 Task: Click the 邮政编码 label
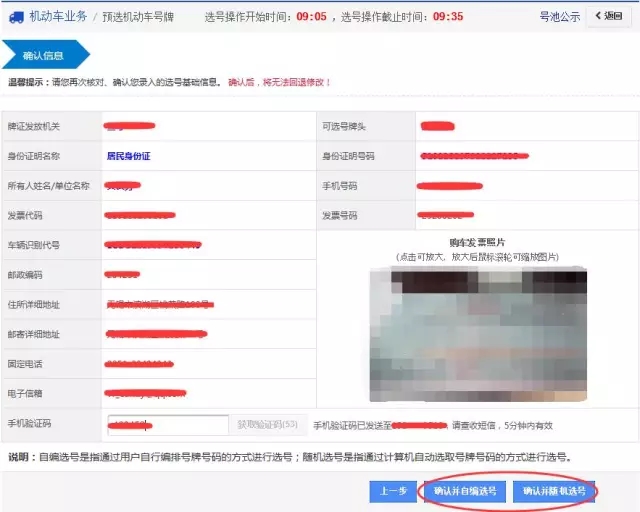(25, 275)
